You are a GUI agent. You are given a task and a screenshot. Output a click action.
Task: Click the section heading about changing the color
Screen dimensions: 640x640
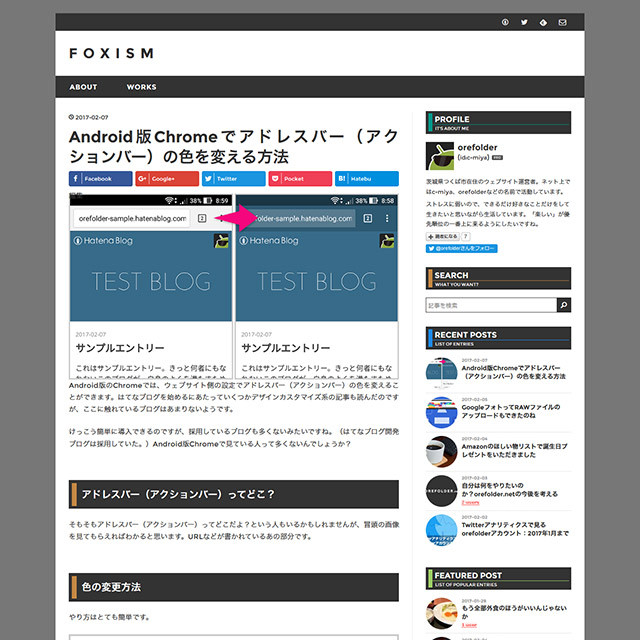click(x=233, y=587)
